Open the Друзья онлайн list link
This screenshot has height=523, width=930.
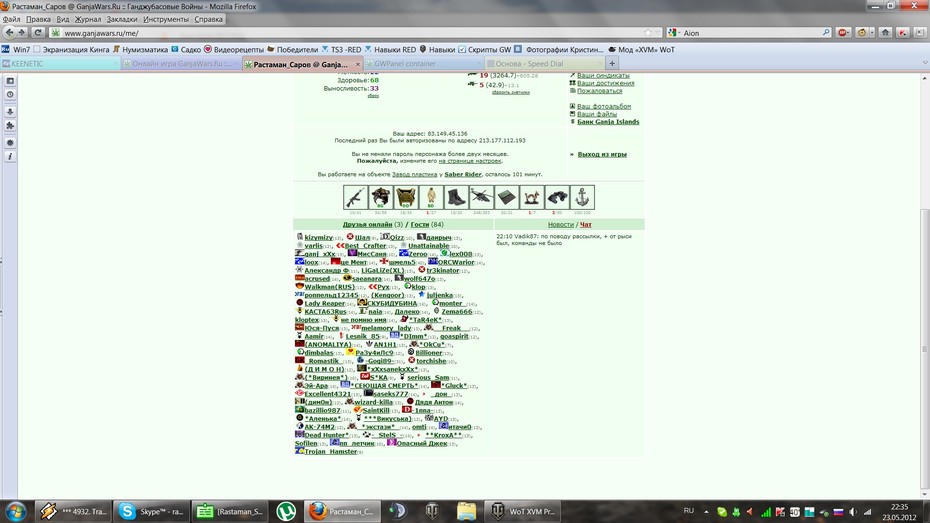point(367,224)
